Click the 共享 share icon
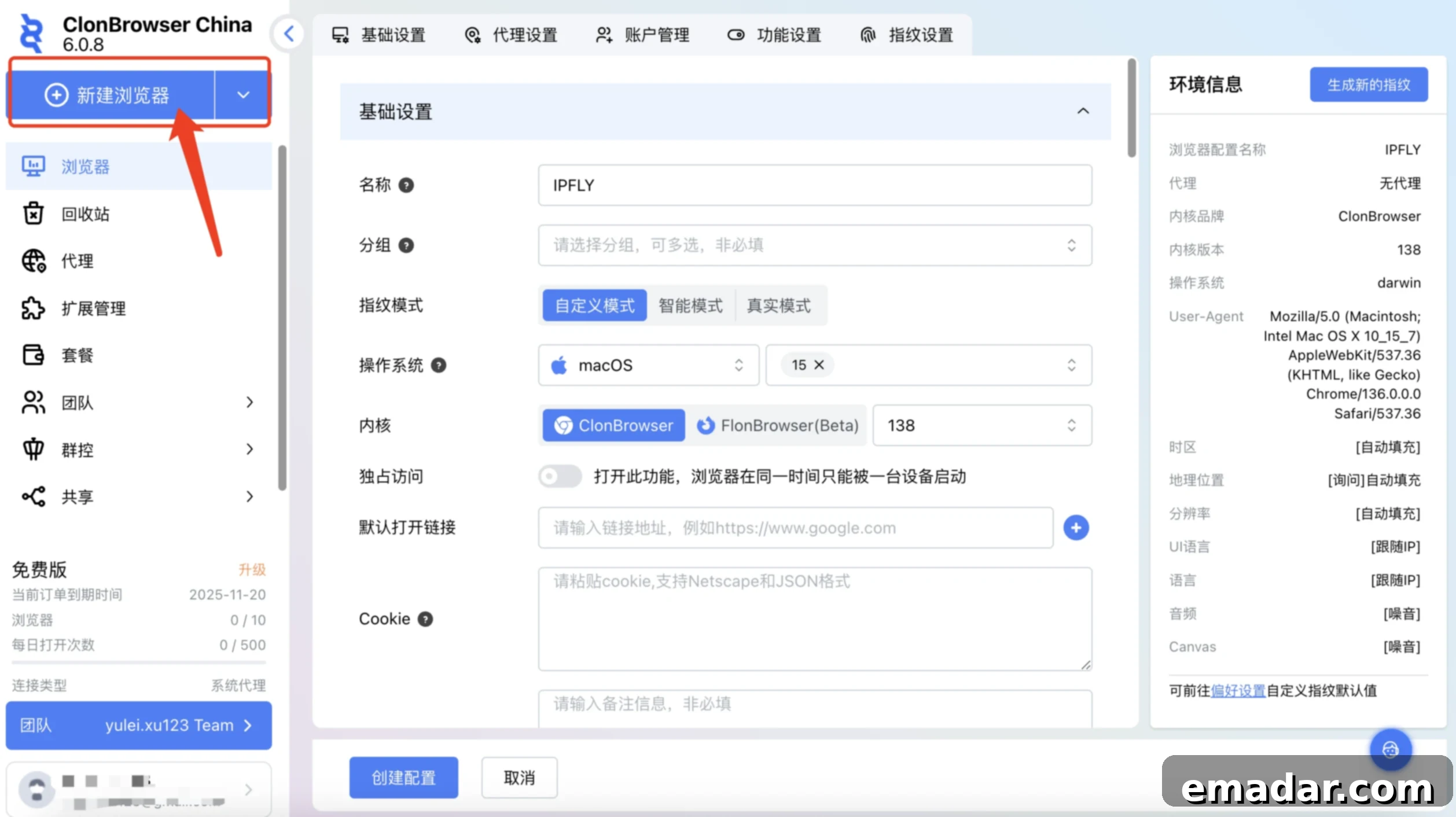This screenshot has width=1456, height=817. tap(33, 496)
